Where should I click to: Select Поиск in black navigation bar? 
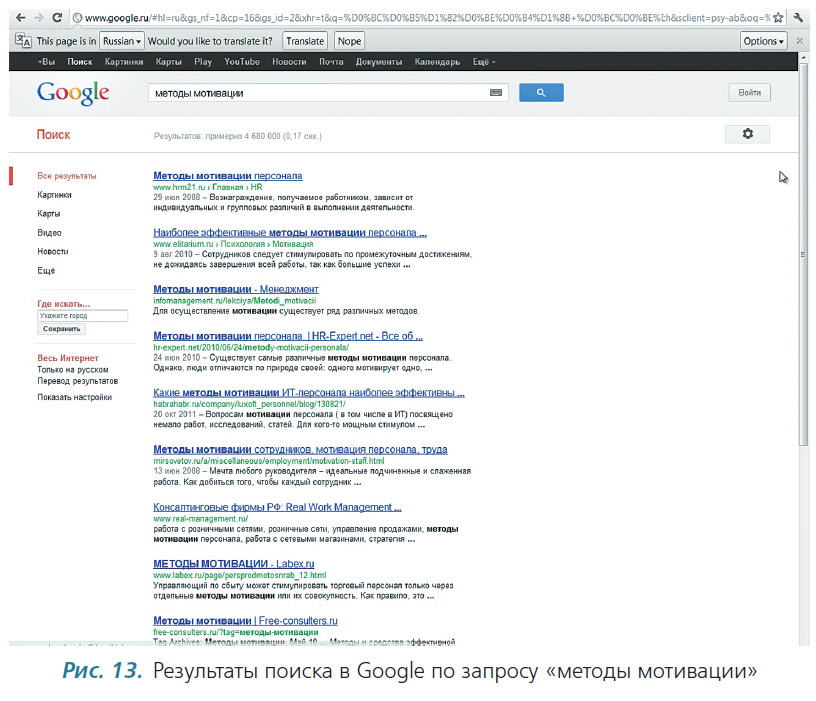pyautogui.click(x=80, y=62)
